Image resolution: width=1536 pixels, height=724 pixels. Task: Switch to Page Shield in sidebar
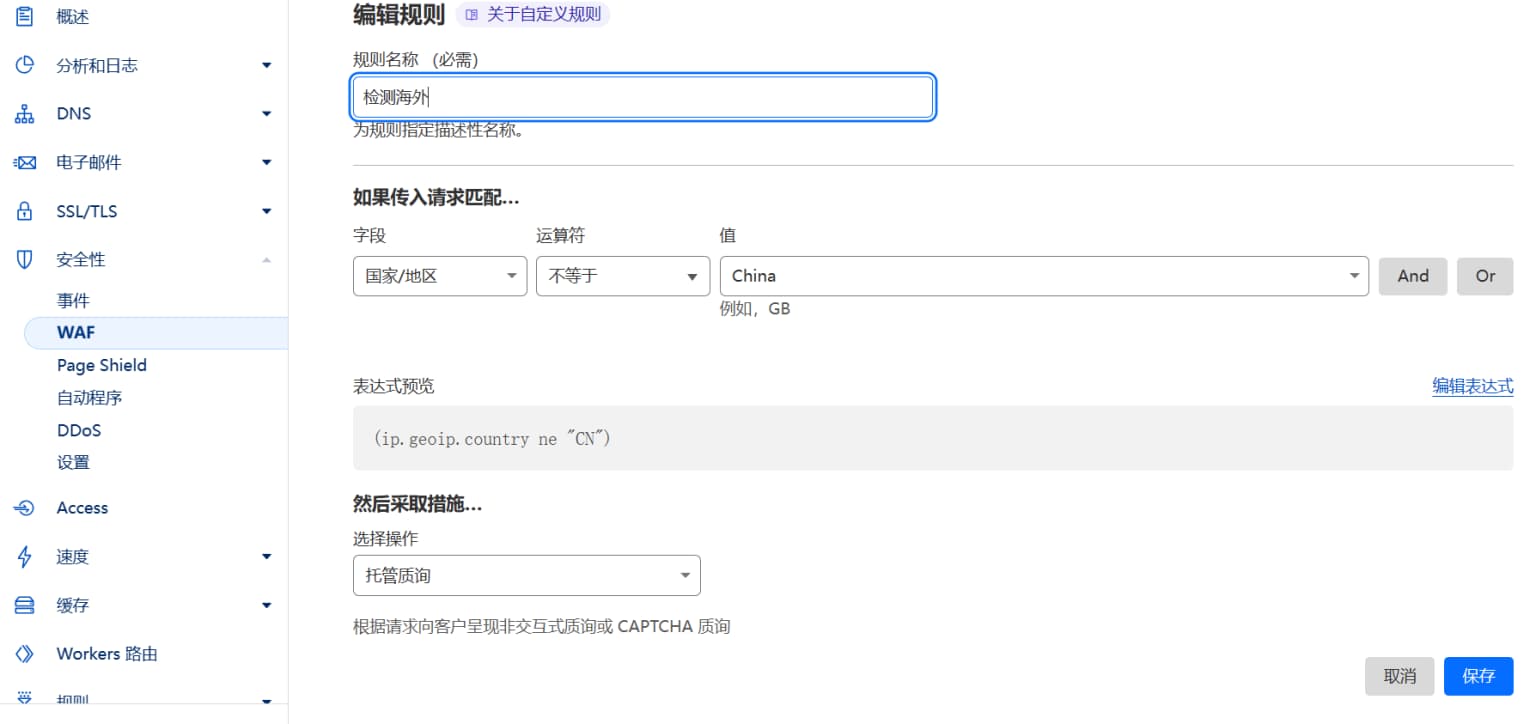(x=101, y=365)
